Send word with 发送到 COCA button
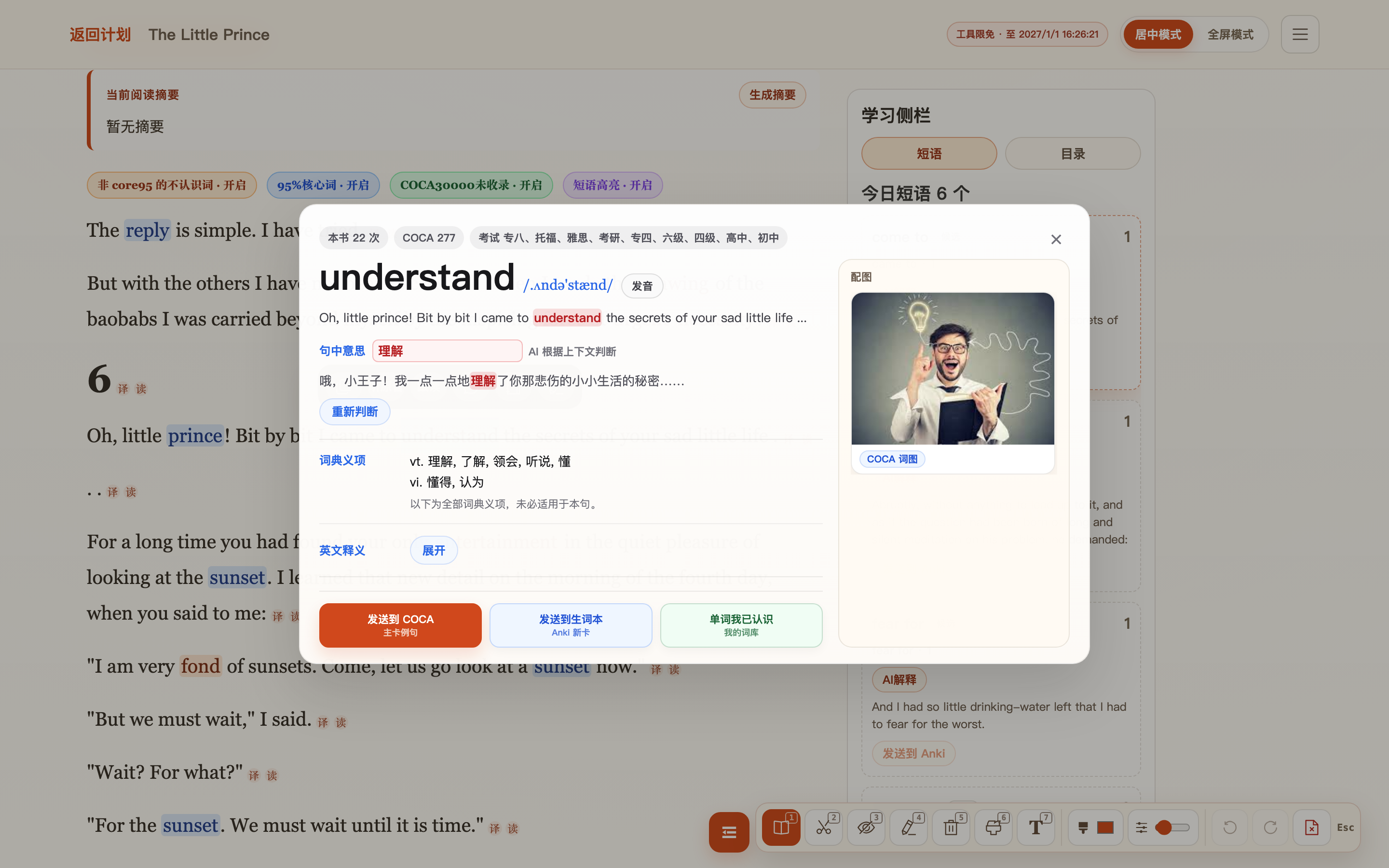 [400, 625]
